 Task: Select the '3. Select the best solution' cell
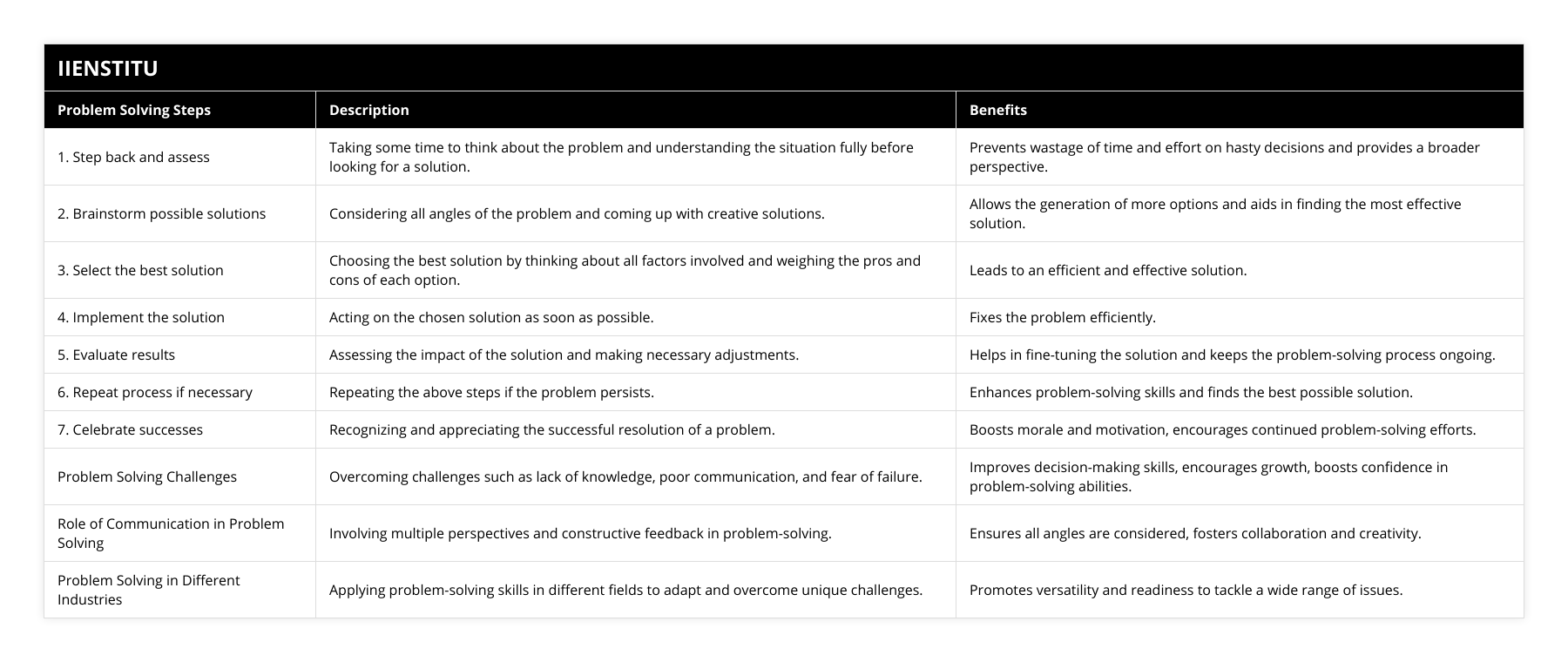[x=140, y=270]
